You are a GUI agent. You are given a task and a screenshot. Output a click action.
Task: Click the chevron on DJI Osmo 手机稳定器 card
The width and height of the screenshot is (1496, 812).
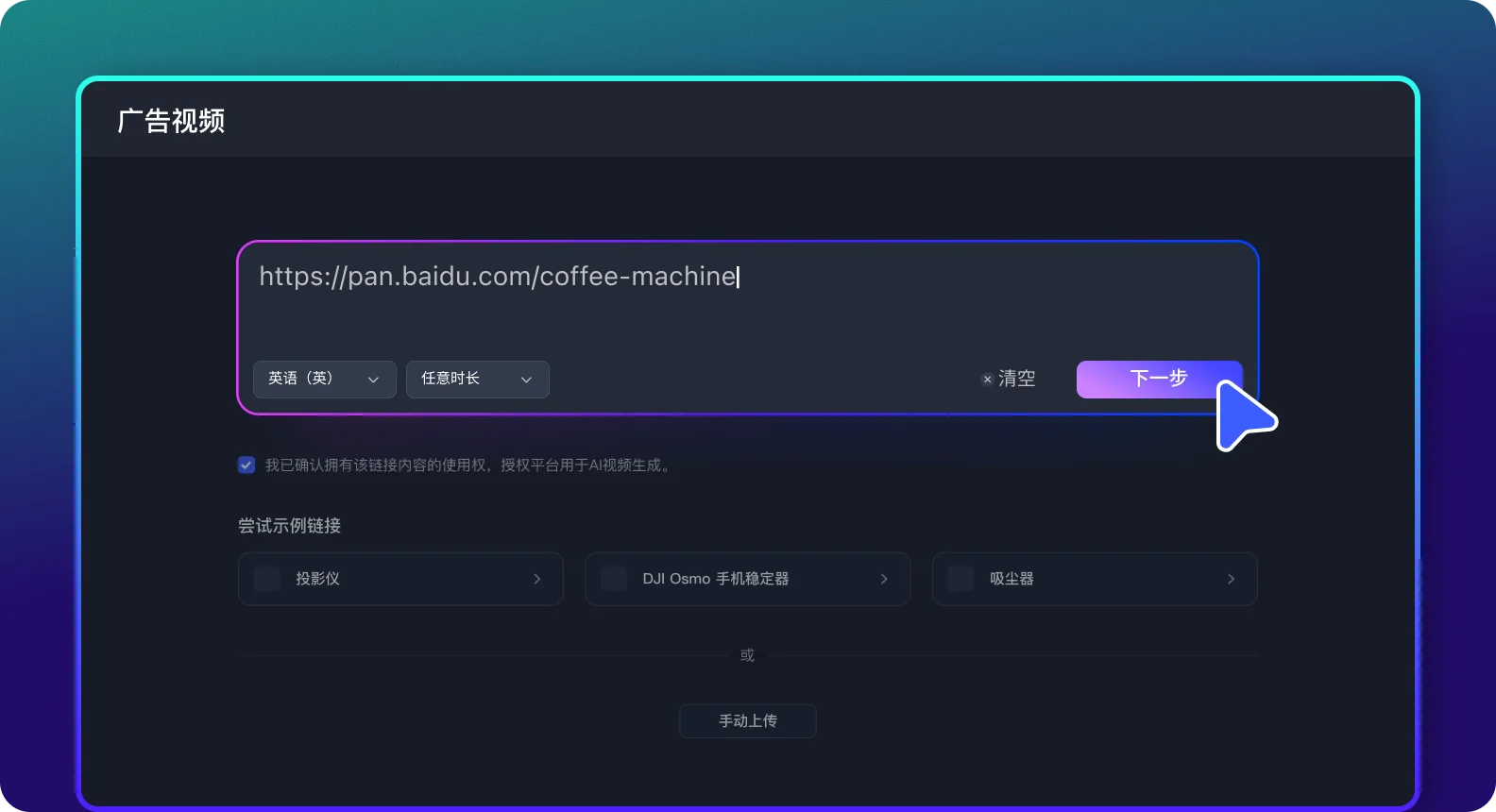pyautogui.click(x=883, y=579)
